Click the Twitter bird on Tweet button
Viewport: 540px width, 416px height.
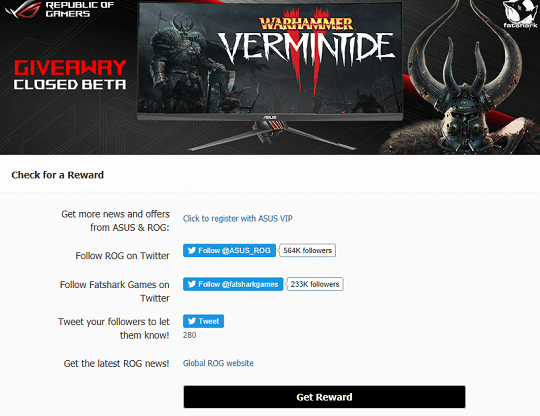[x=192, y=321]
